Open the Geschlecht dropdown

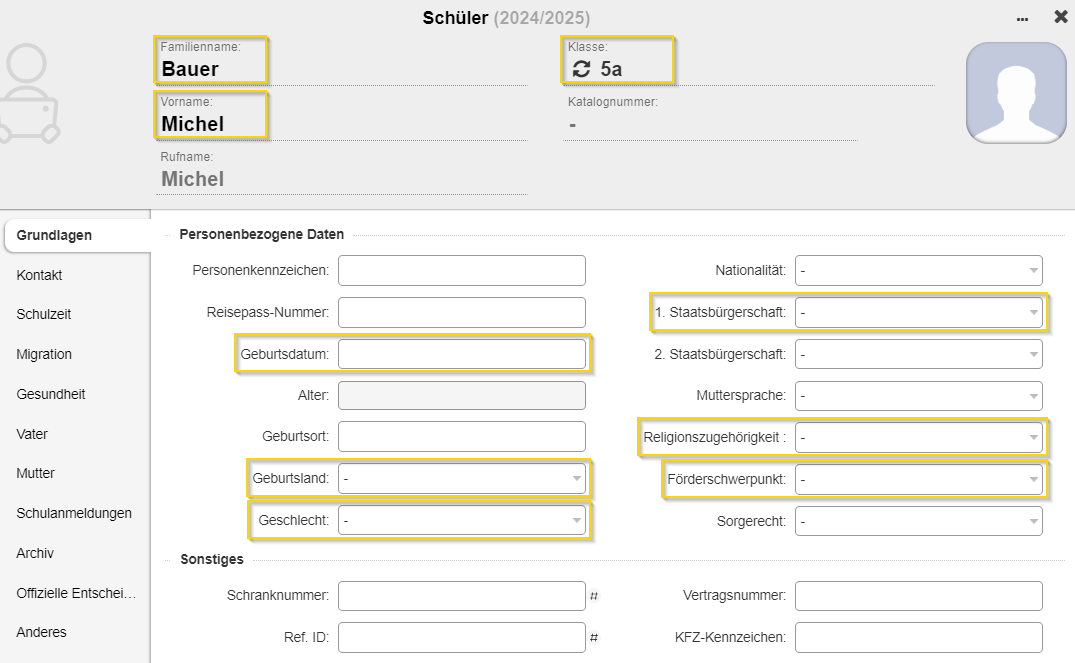click(x=461, y=520)
